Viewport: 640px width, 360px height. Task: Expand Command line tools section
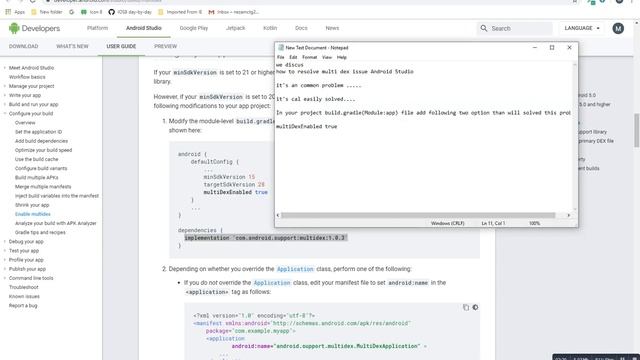click(5, 278)
